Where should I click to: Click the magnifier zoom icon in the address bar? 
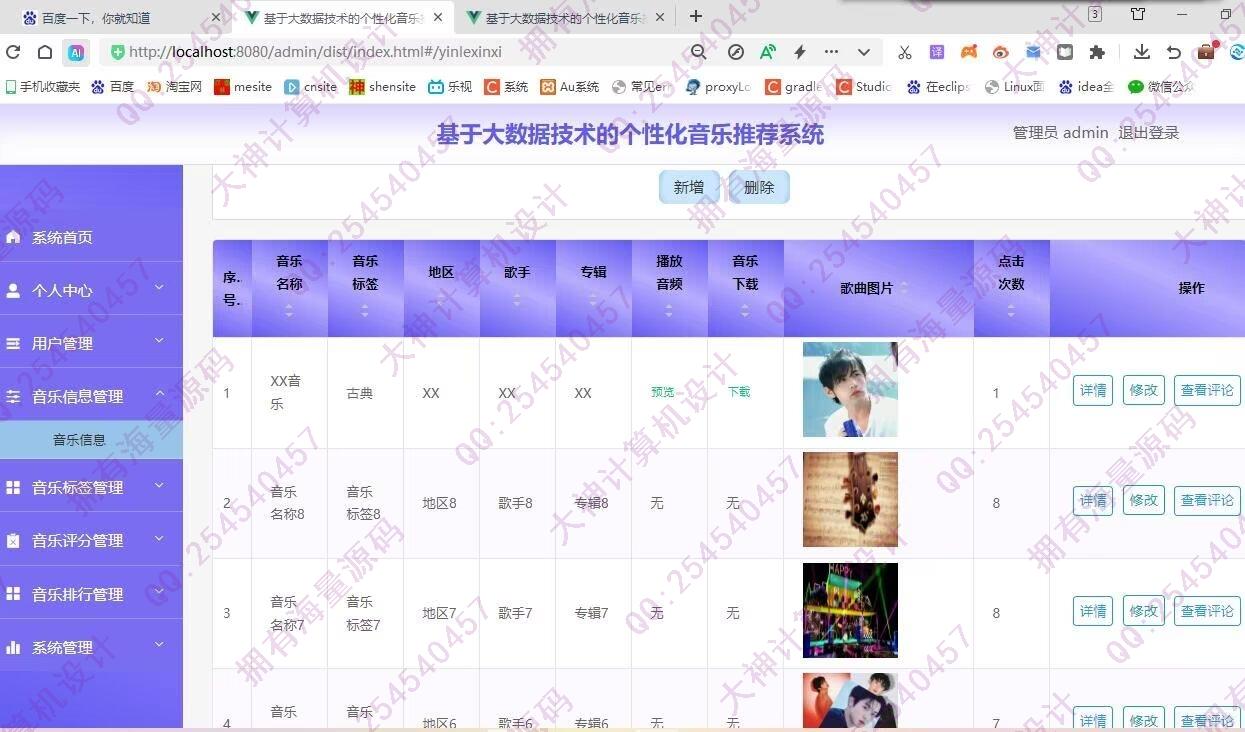tap(699, 52)
